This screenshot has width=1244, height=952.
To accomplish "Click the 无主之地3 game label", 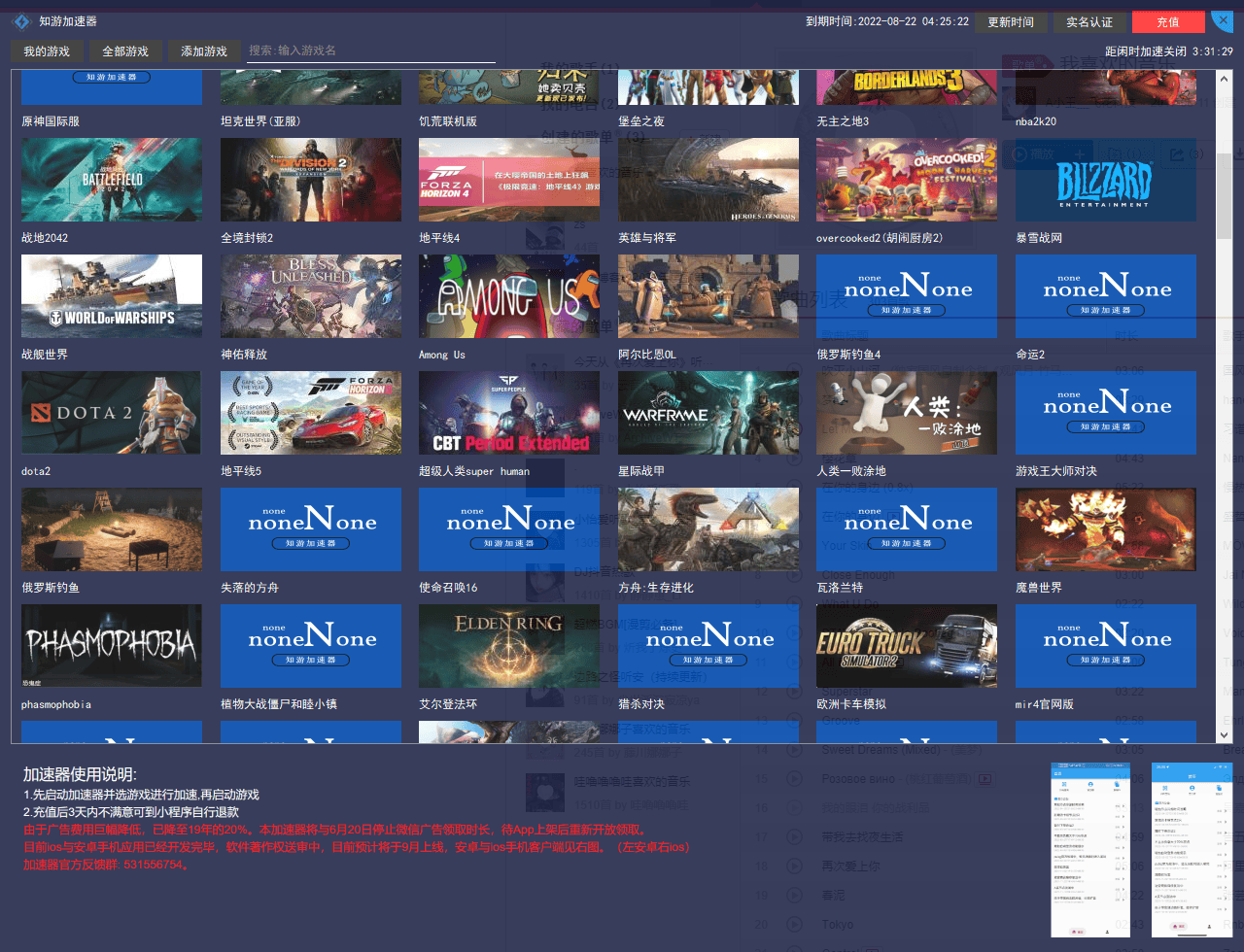I will pyautogui.click(x=843, y=121).
